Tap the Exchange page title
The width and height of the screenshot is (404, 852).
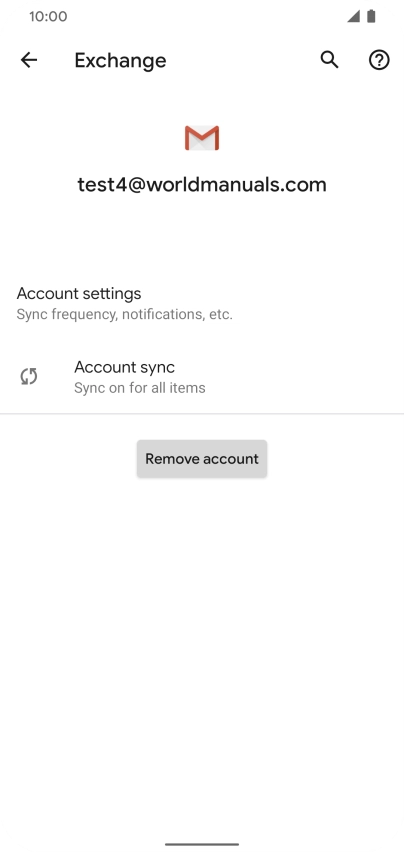(x=120, y=60)
